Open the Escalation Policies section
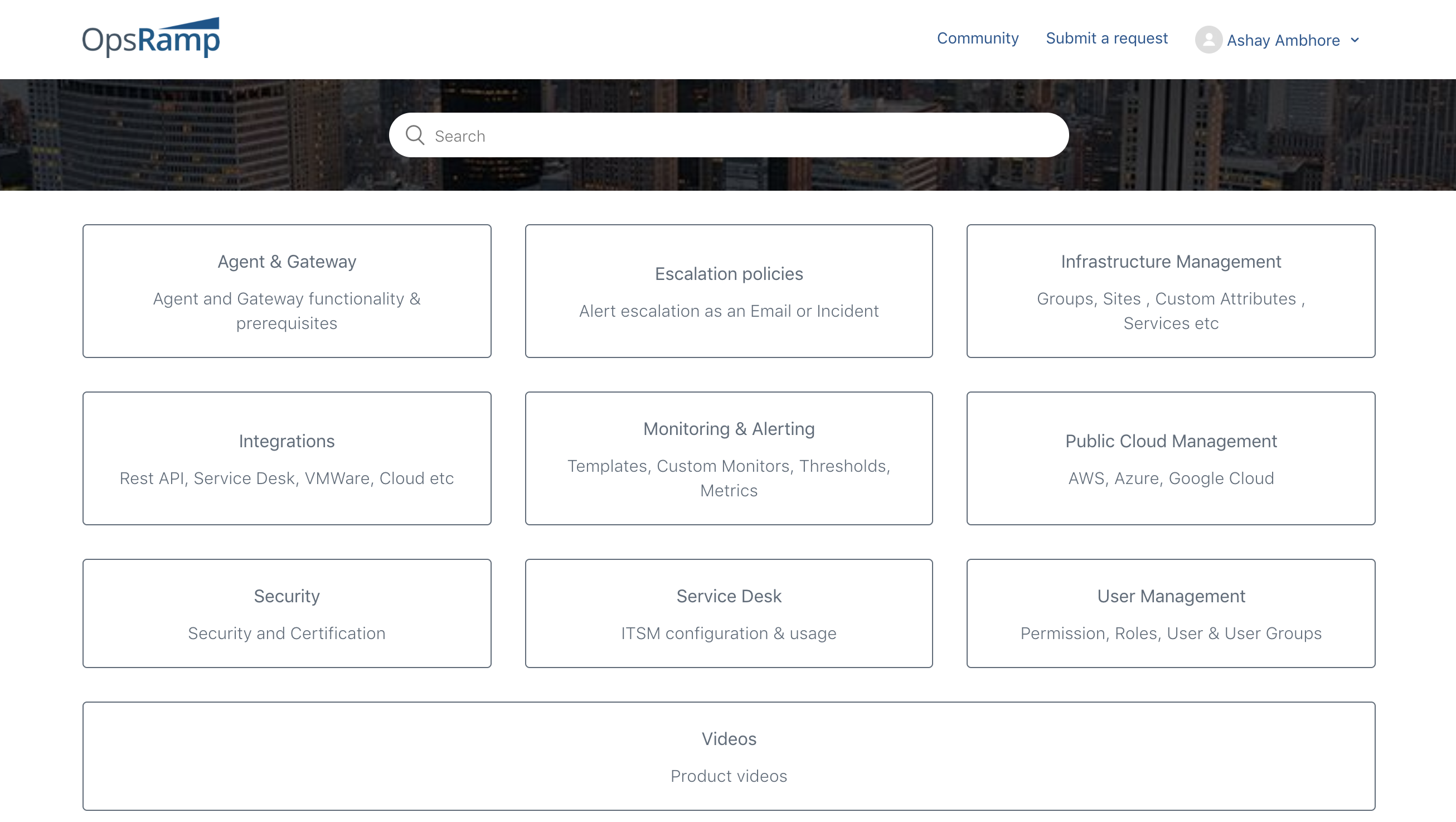 [x=728, y=291]
